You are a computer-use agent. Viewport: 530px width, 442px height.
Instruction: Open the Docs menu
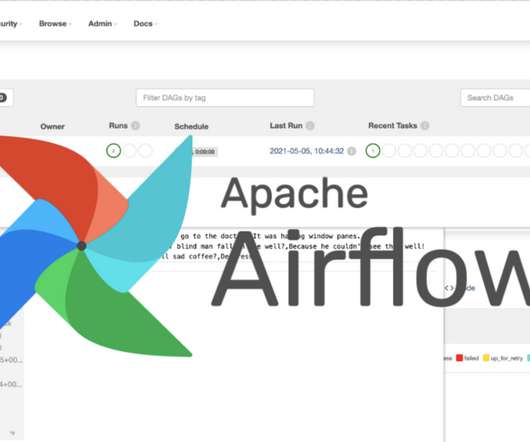click(x=145, y=24)
